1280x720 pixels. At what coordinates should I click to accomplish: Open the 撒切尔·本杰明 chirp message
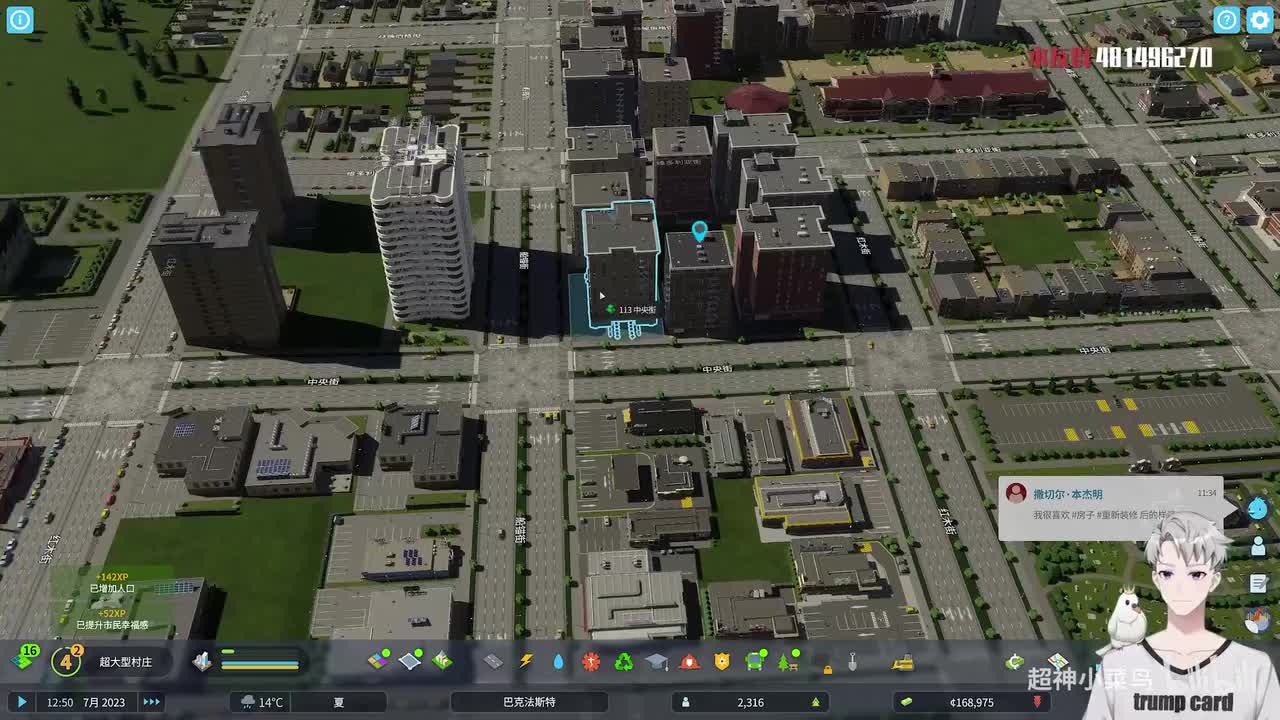(x=1110, y=507)
